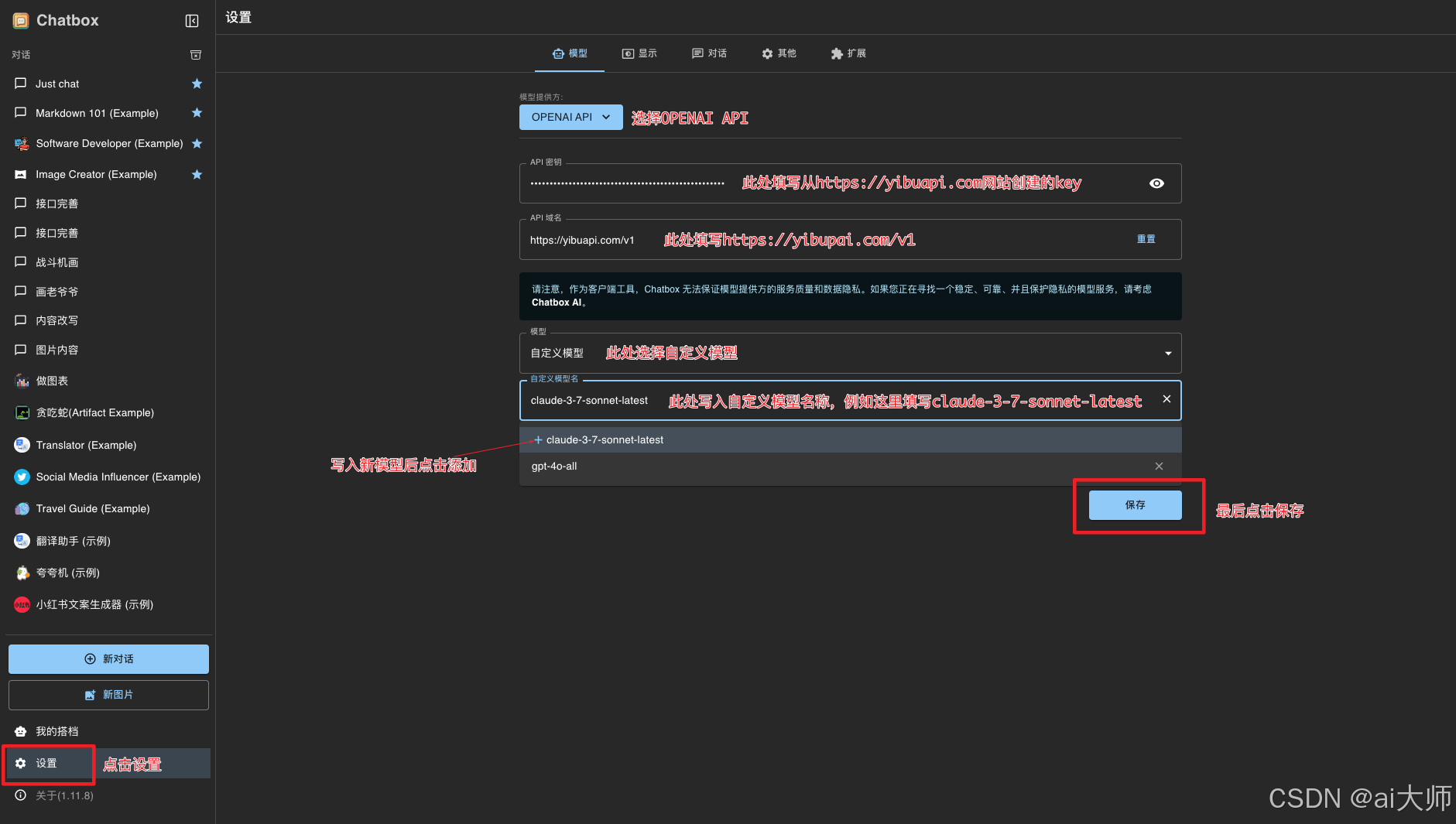Unstar the Just chat conversation

197,84
